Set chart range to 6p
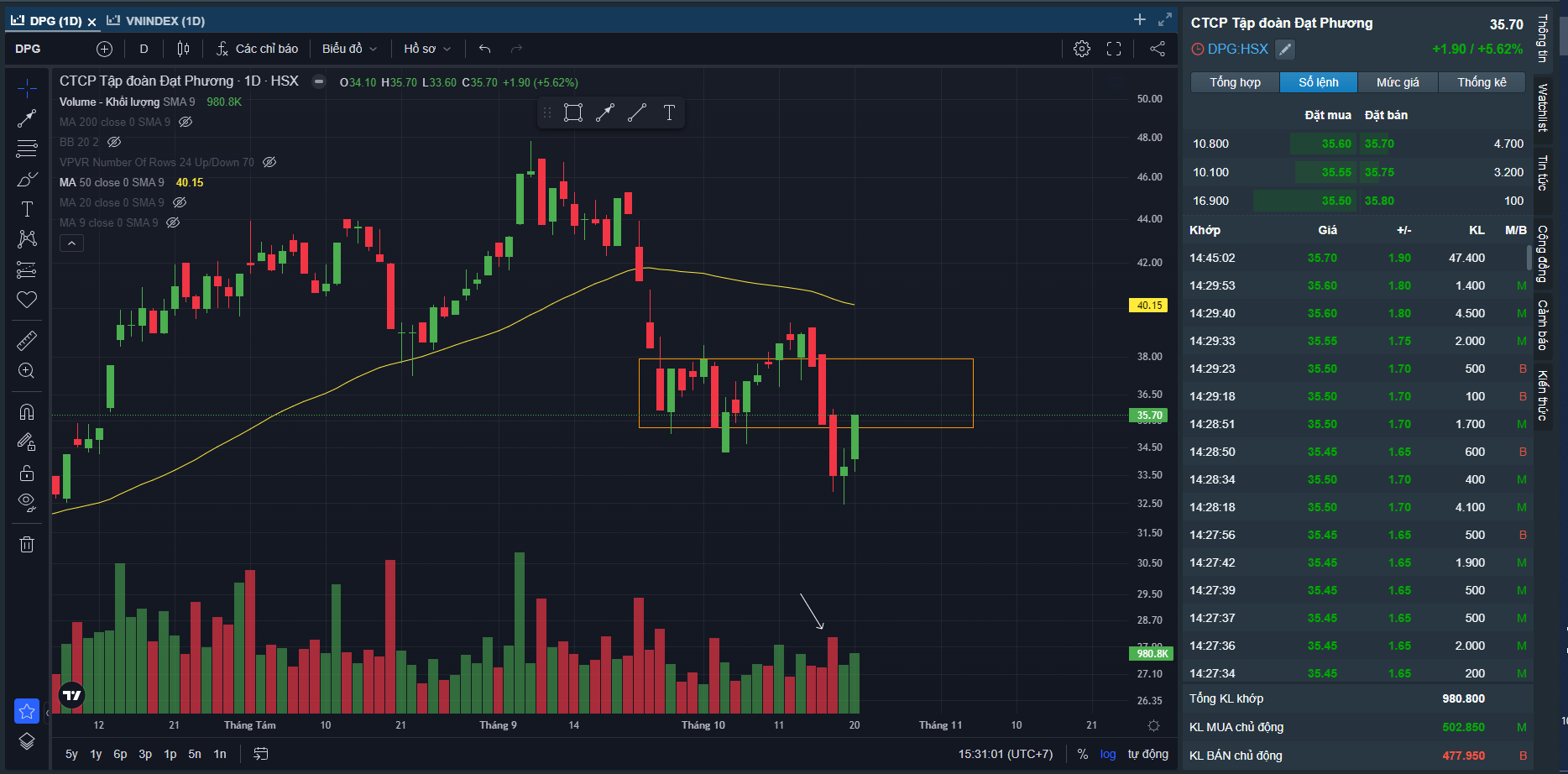1568x774 pixels. point(120,754)
